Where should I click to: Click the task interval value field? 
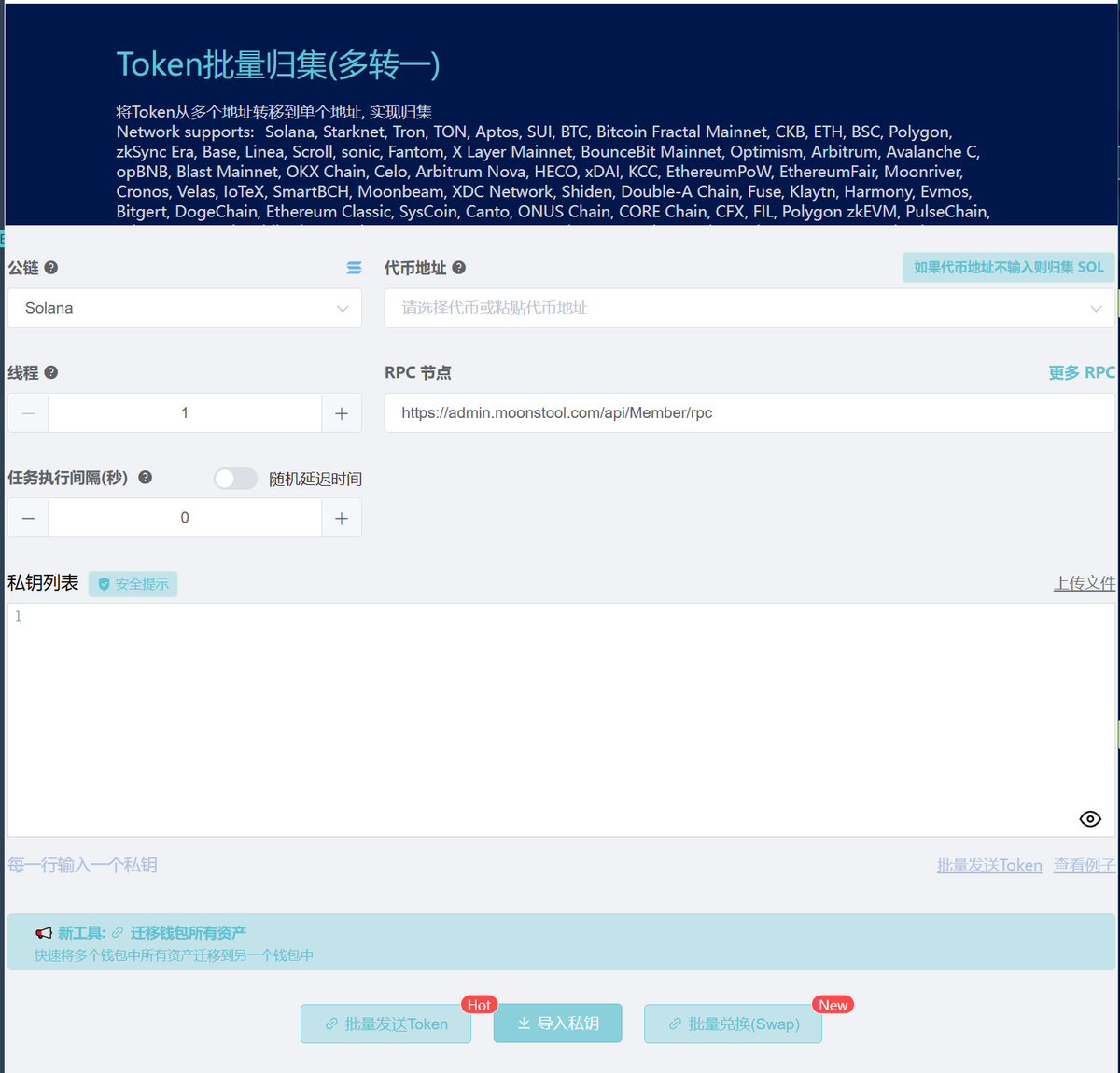point(185,518)
